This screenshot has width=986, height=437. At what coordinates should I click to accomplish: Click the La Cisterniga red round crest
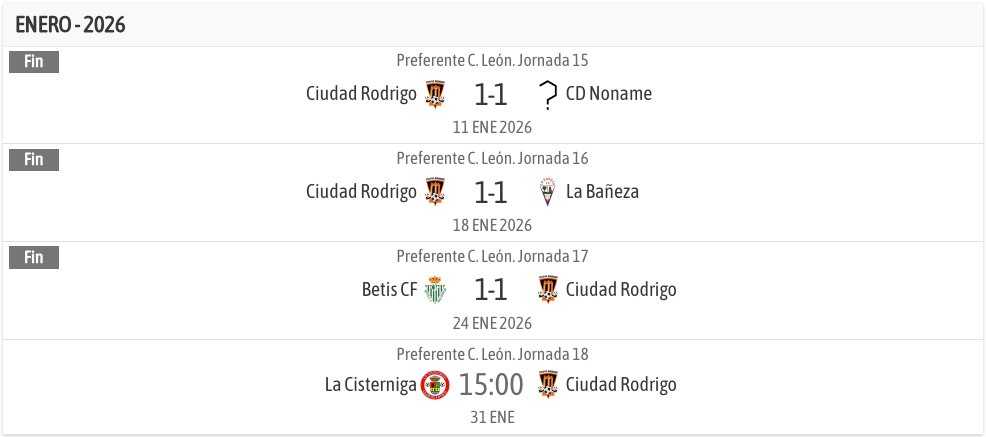[435, 385]
